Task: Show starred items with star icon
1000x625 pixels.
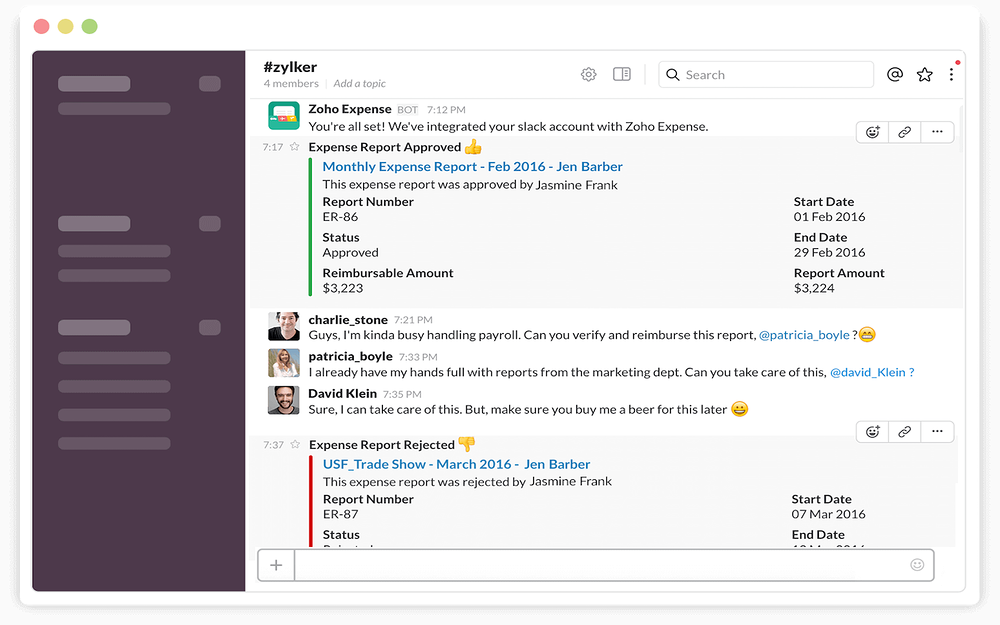Action: tap(925, 75)
